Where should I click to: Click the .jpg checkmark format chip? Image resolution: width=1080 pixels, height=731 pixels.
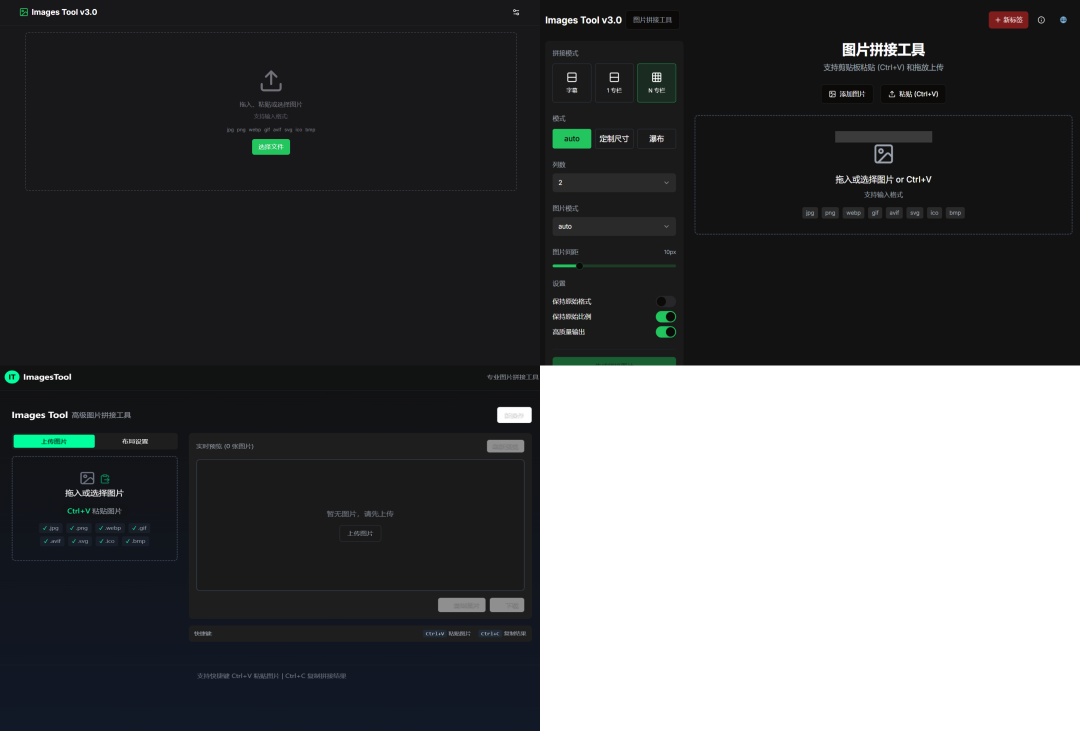[51, 528]
